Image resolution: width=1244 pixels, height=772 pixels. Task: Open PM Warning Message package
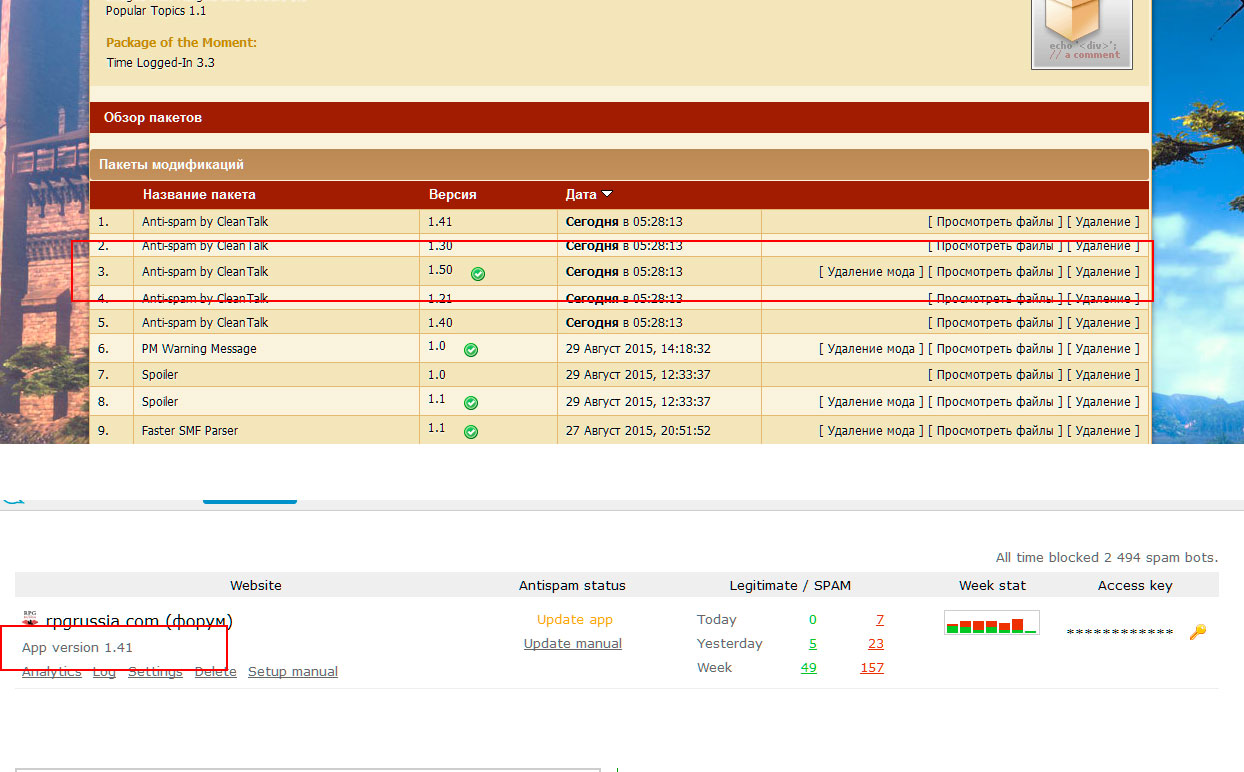[x=199, y=348]
